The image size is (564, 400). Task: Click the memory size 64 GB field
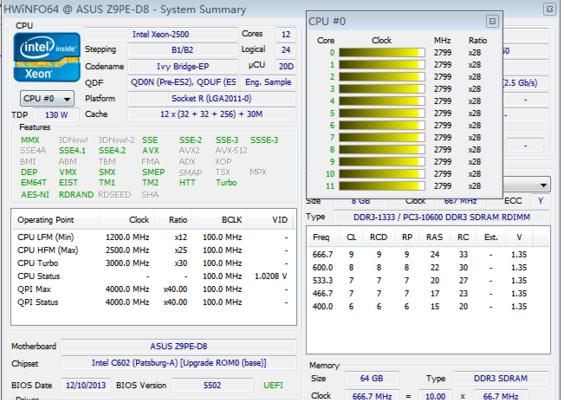click(x=372, y=379)
